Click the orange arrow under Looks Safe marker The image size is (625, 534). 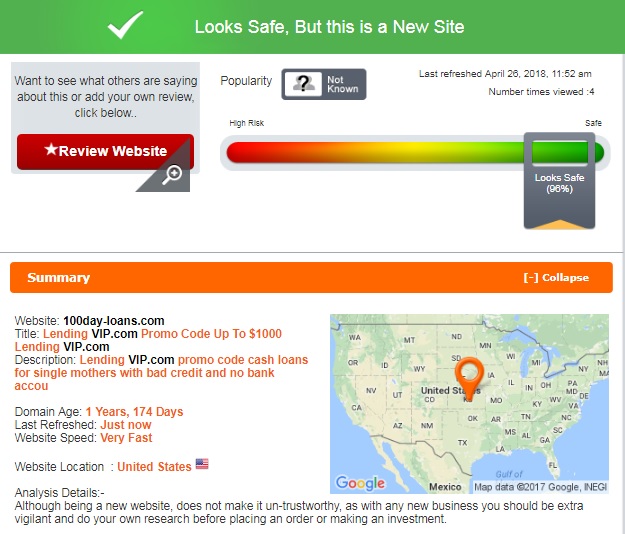pos(559,224)
